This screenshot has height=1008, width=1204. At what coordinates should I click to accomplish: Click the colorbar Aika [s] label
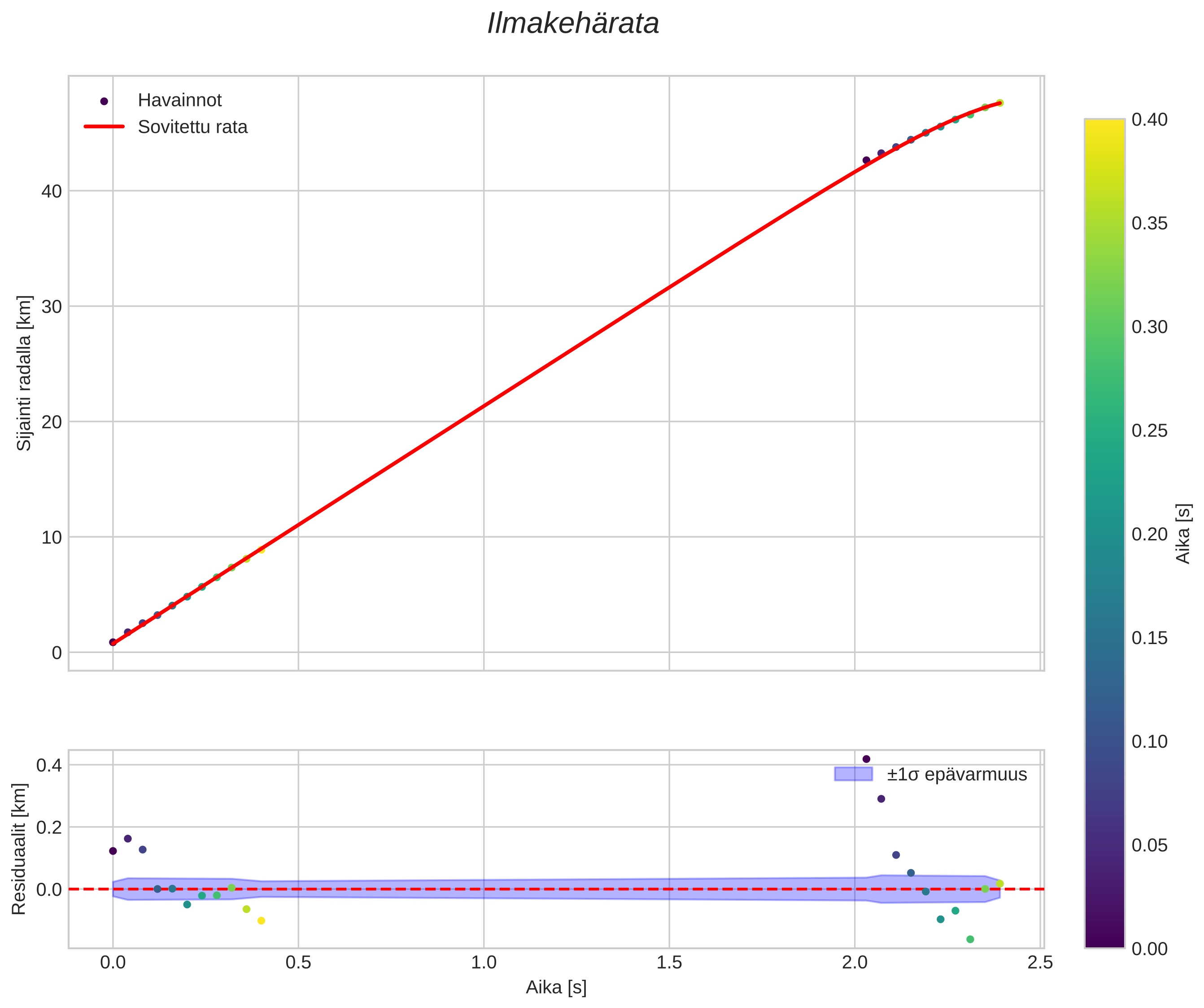tap(1183, 534)
